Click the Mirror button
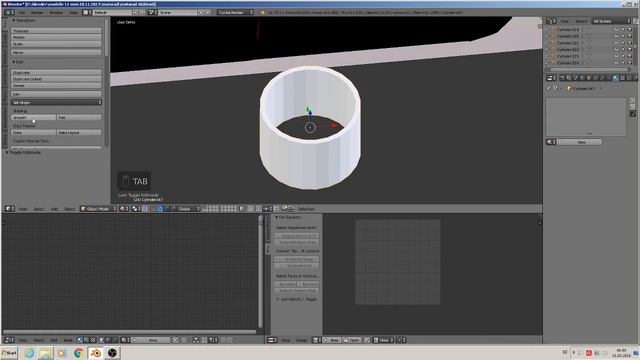The image size is (640, 360). point(56,53)
